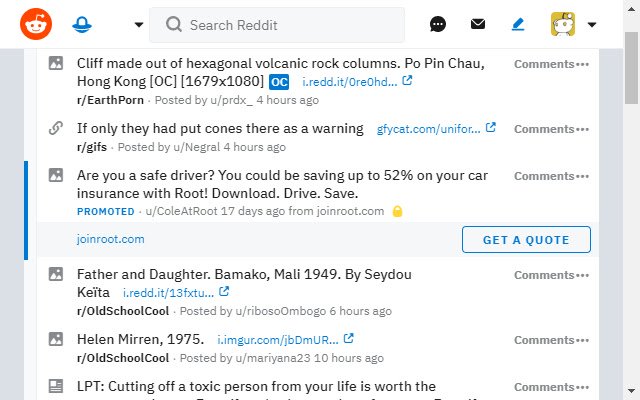640x400 pixels.
Task: Click the Reddit Snoo logo home icon
Action: (x=36, y=24)
